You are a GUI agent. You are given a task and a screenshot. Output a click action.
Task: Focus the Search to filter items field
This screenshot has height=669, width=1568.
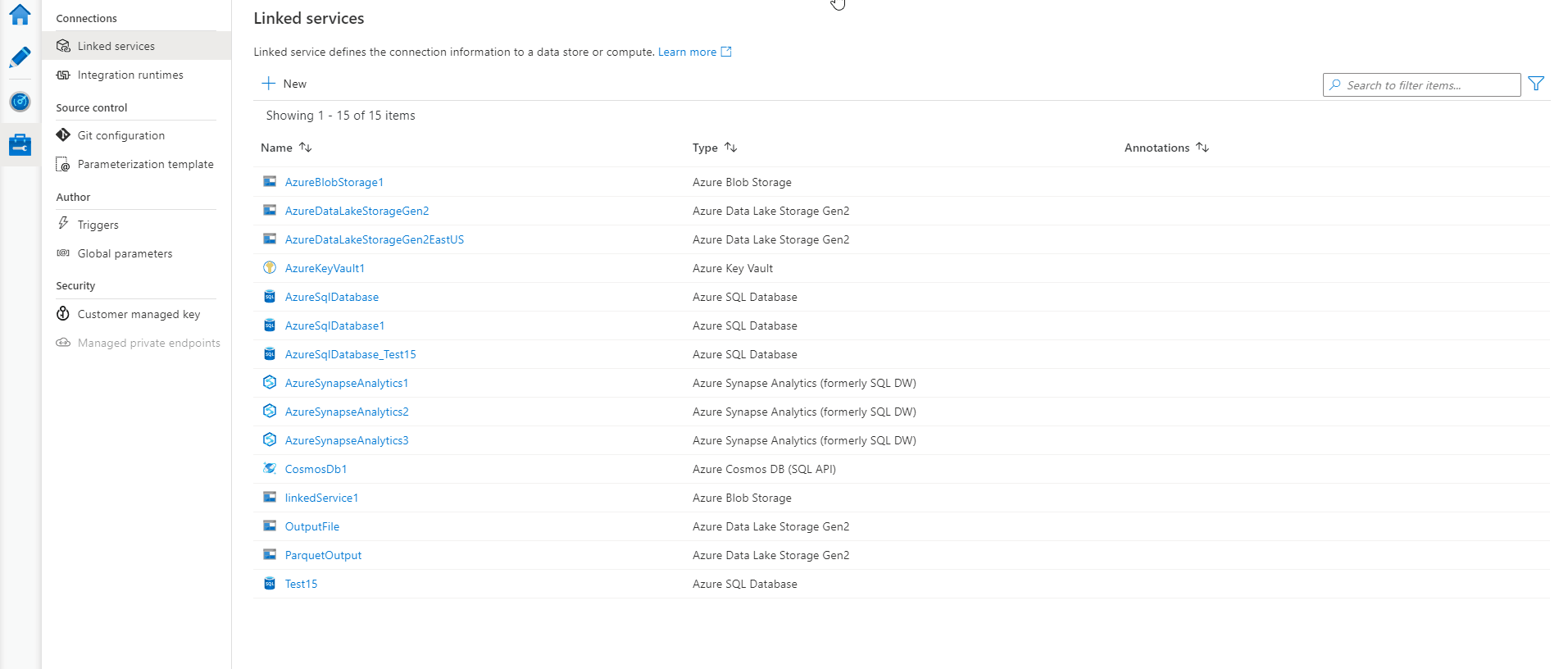tap(1421, 84)
